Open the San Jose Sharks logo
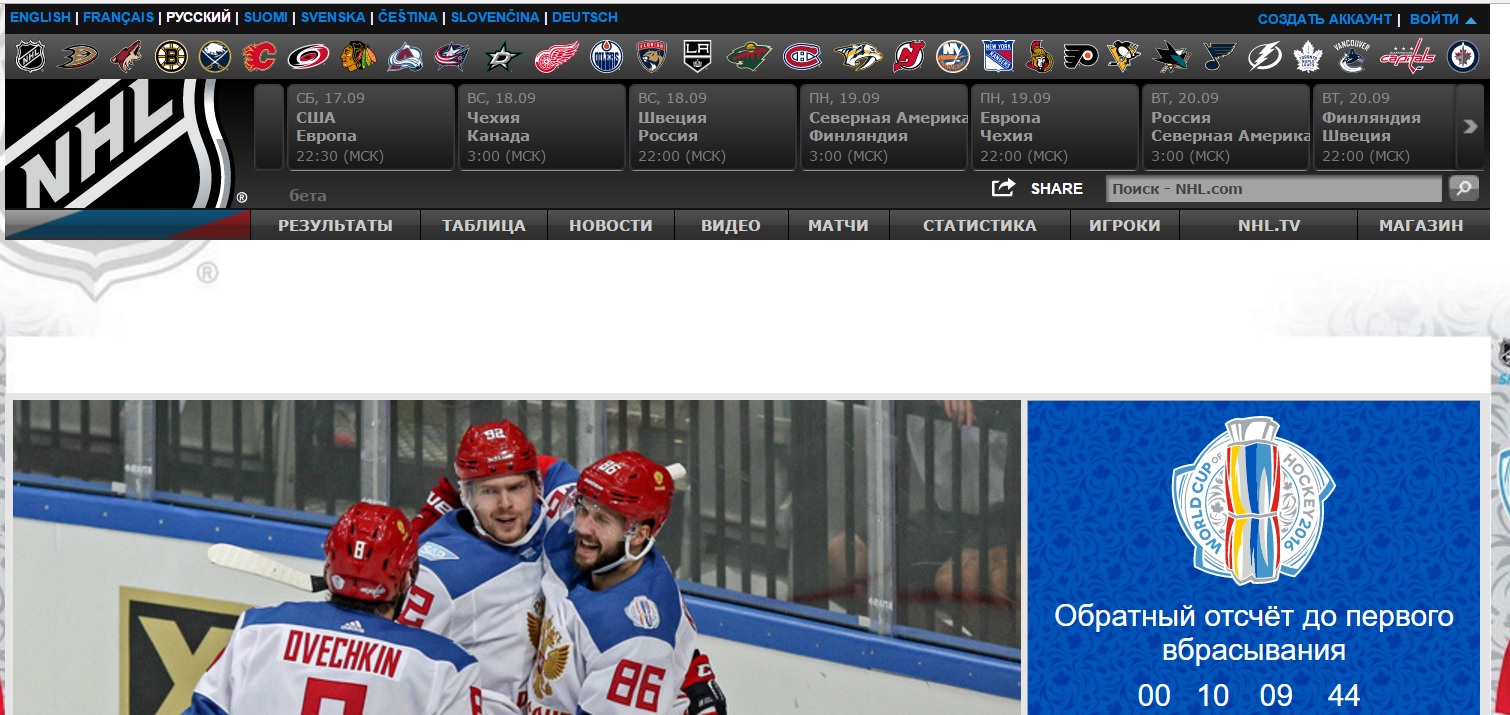Screen dimensions: 1510x715 1171,57
